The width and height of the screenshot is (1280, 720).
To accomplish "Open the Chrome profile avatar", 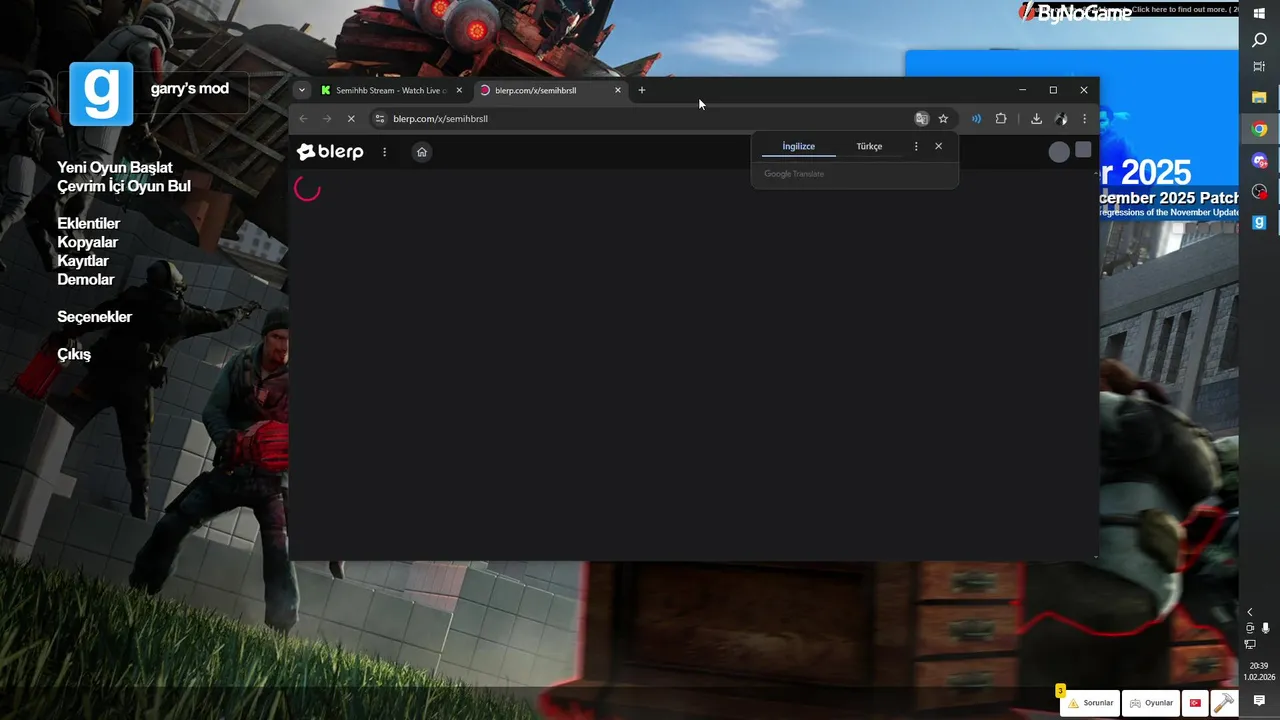I will coord(1061,119).
